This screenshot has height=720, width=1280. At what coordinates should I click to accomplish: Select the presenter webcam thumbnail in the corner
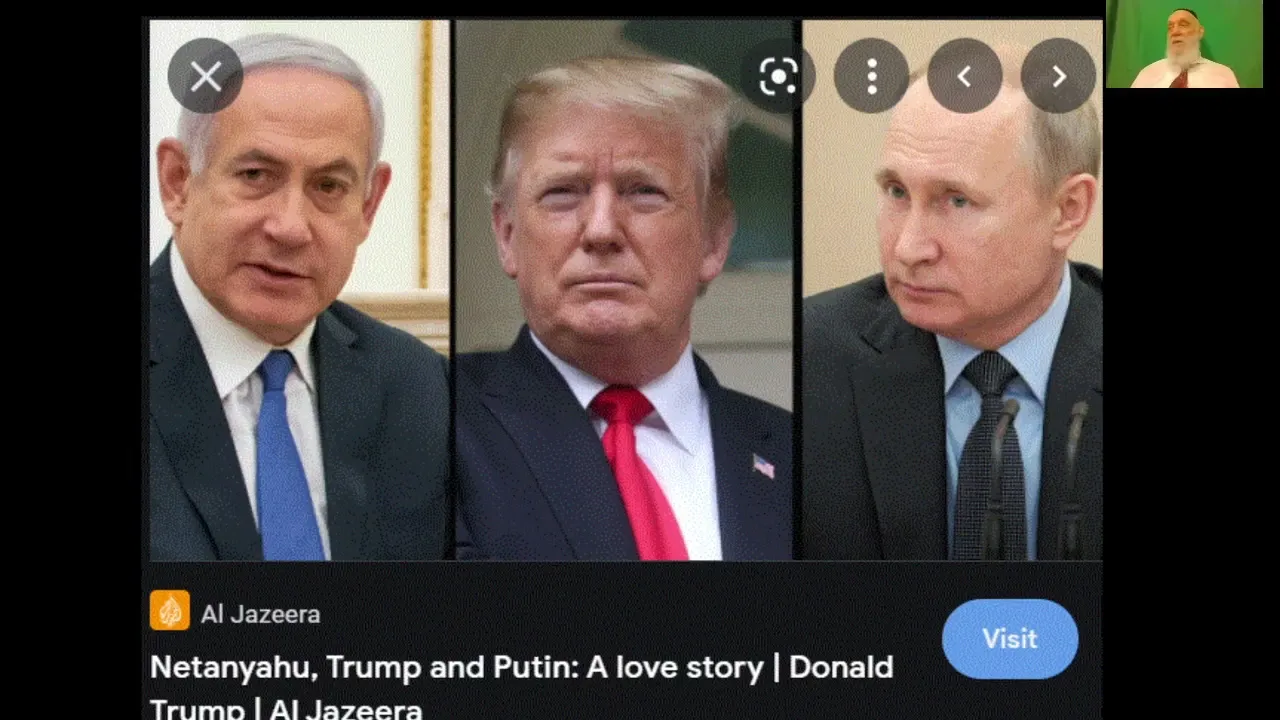tap(1184, 44)
